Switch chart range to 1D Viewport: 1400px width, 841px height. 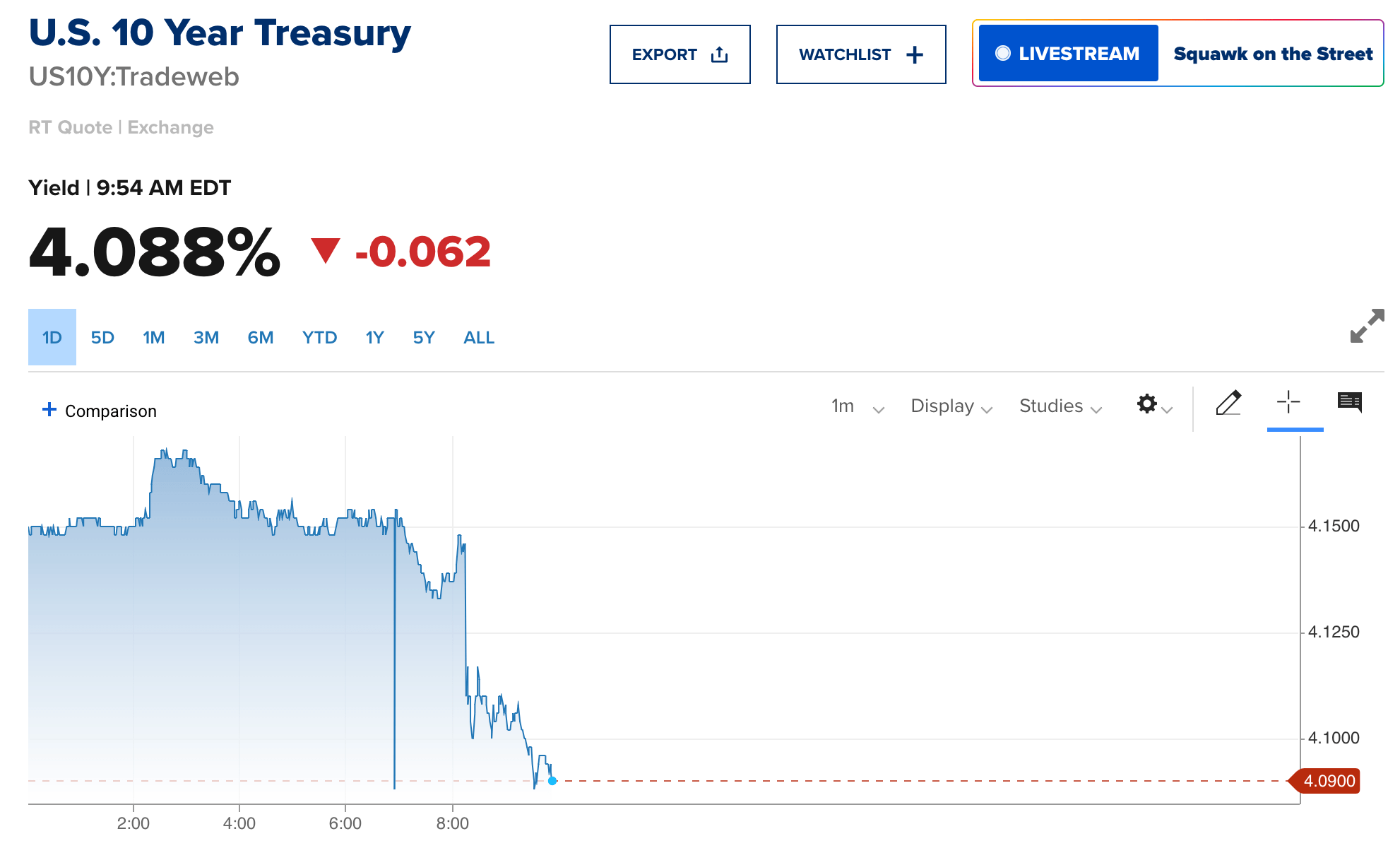point(52,337)
